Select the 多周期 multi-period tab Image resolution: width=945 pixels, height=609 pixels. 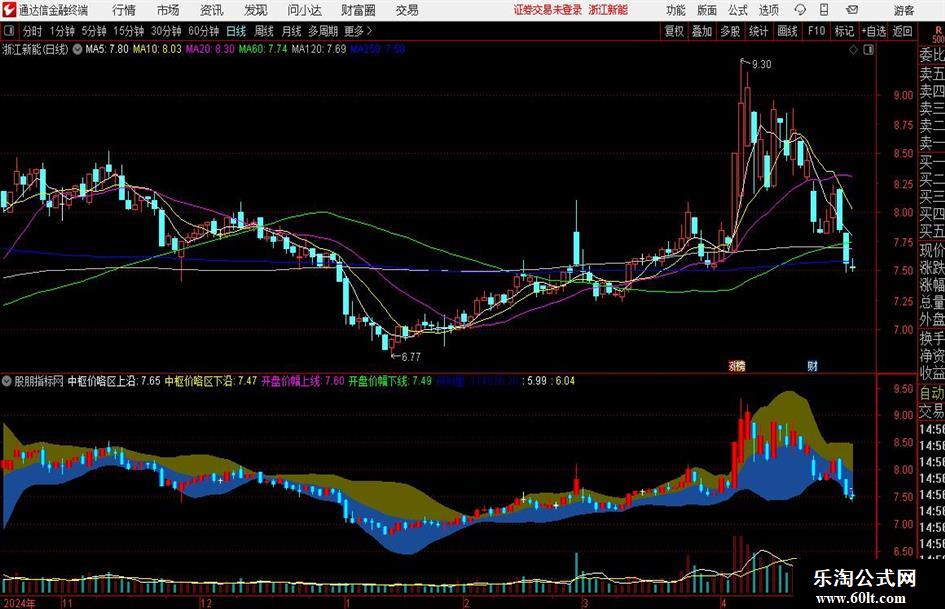tap(323, 31)
